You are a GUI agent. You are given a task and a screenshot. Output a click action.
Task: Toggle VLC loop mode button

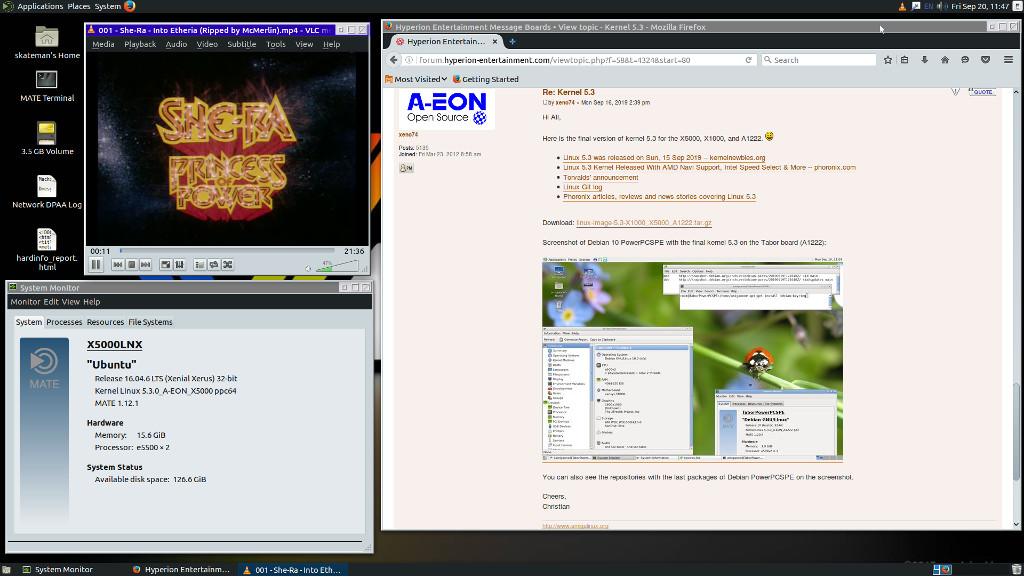[214, 264]
